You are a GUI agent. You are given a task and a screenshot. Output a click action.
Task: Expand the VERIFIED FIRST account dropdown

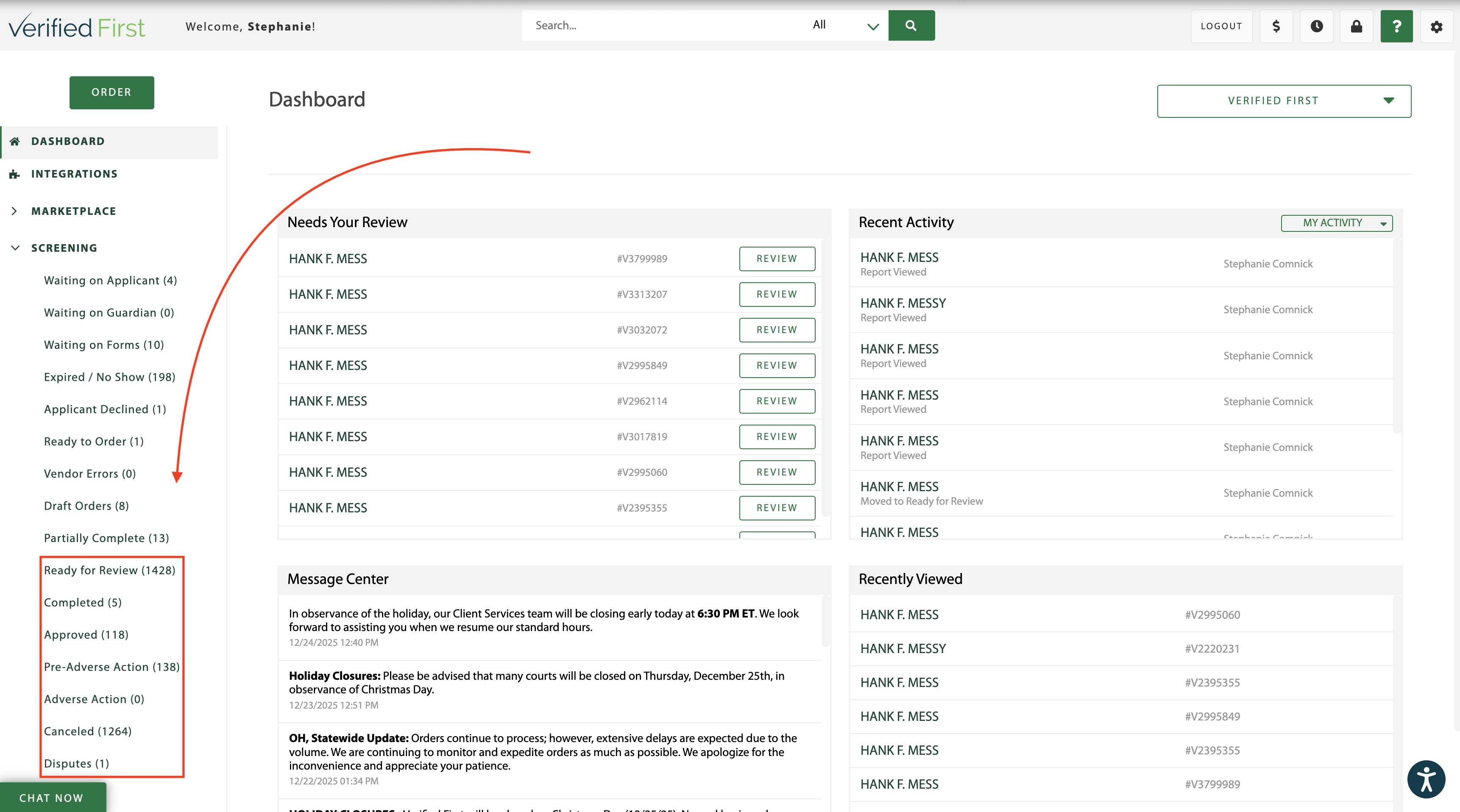click(x=1284, y=101)
